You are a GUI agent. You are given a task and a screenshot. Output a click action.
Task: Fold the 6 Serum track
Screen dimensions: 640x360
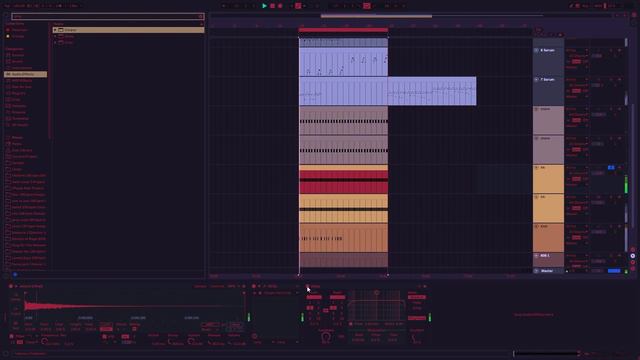point(536,50)
